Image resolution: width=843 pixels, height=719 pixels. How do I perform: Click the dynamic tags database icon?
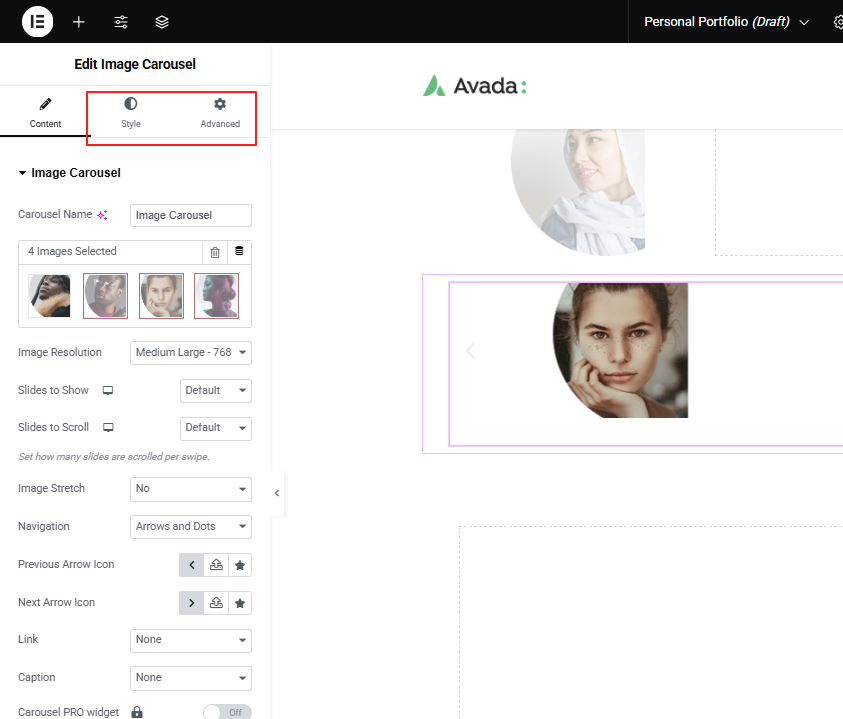[x=239, y=251]
